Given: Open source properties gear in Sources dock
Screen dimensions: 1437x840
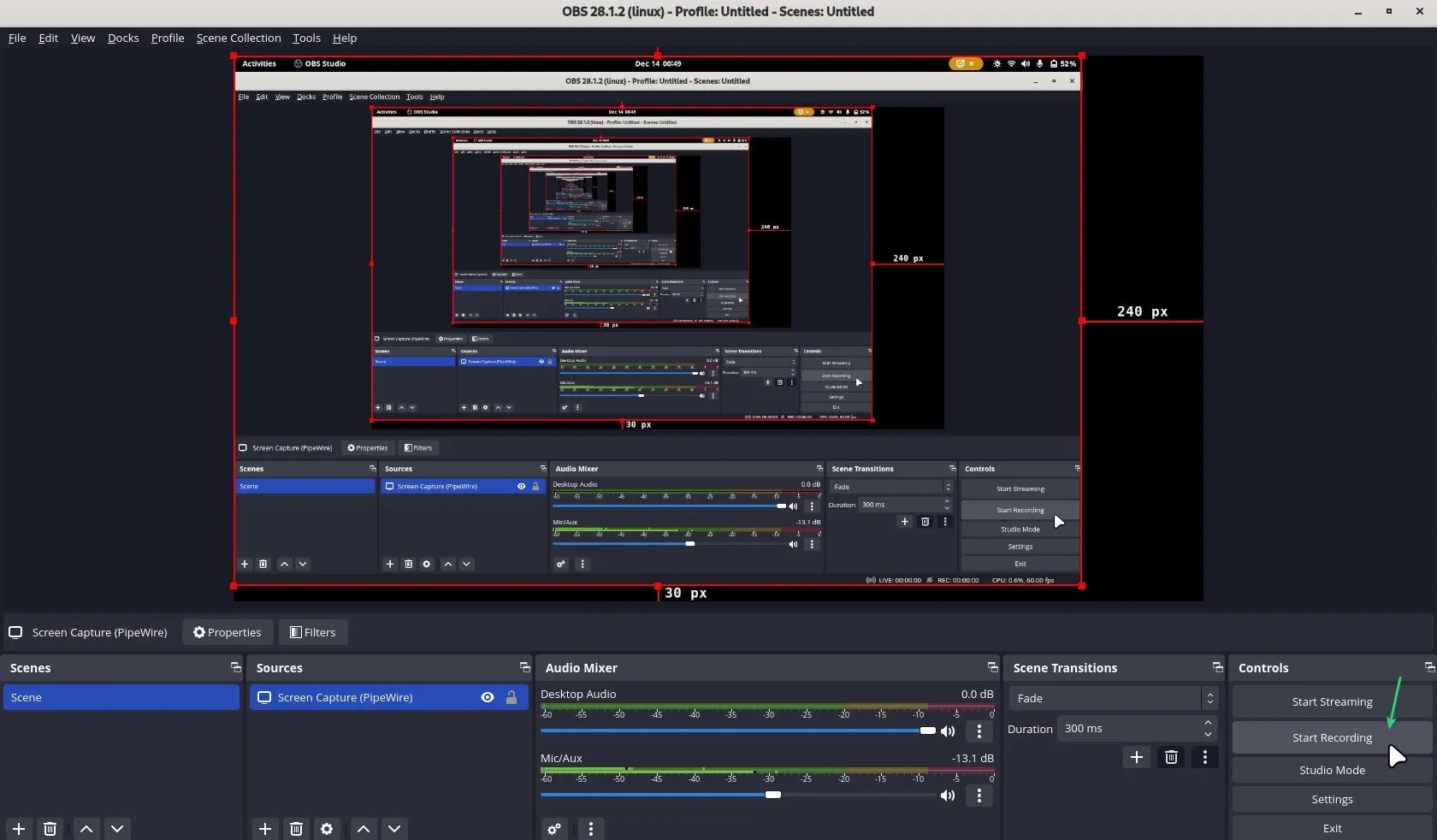Looking at the screenshot, I should [327, 829].
